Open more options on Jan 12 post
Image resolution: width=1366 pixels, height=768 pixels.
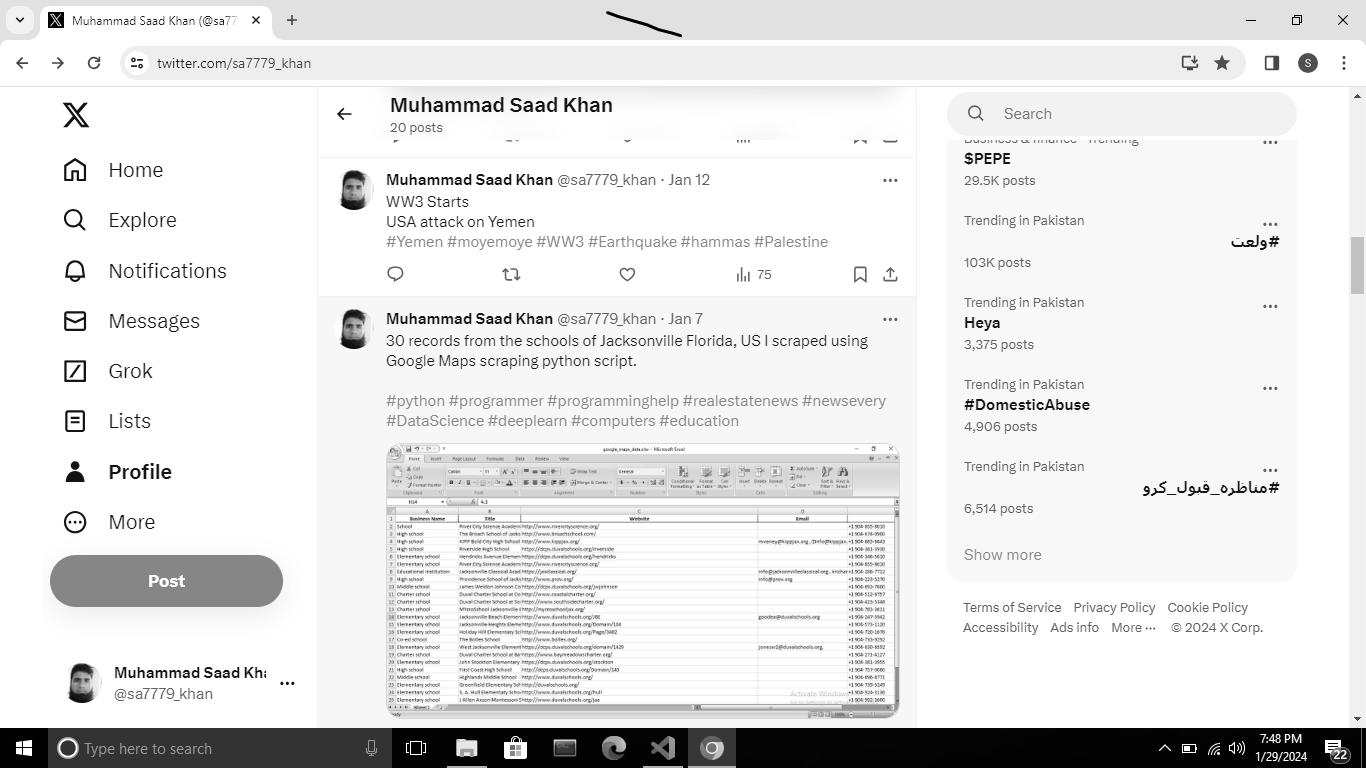pyautogui.click(x=890, y=180)
